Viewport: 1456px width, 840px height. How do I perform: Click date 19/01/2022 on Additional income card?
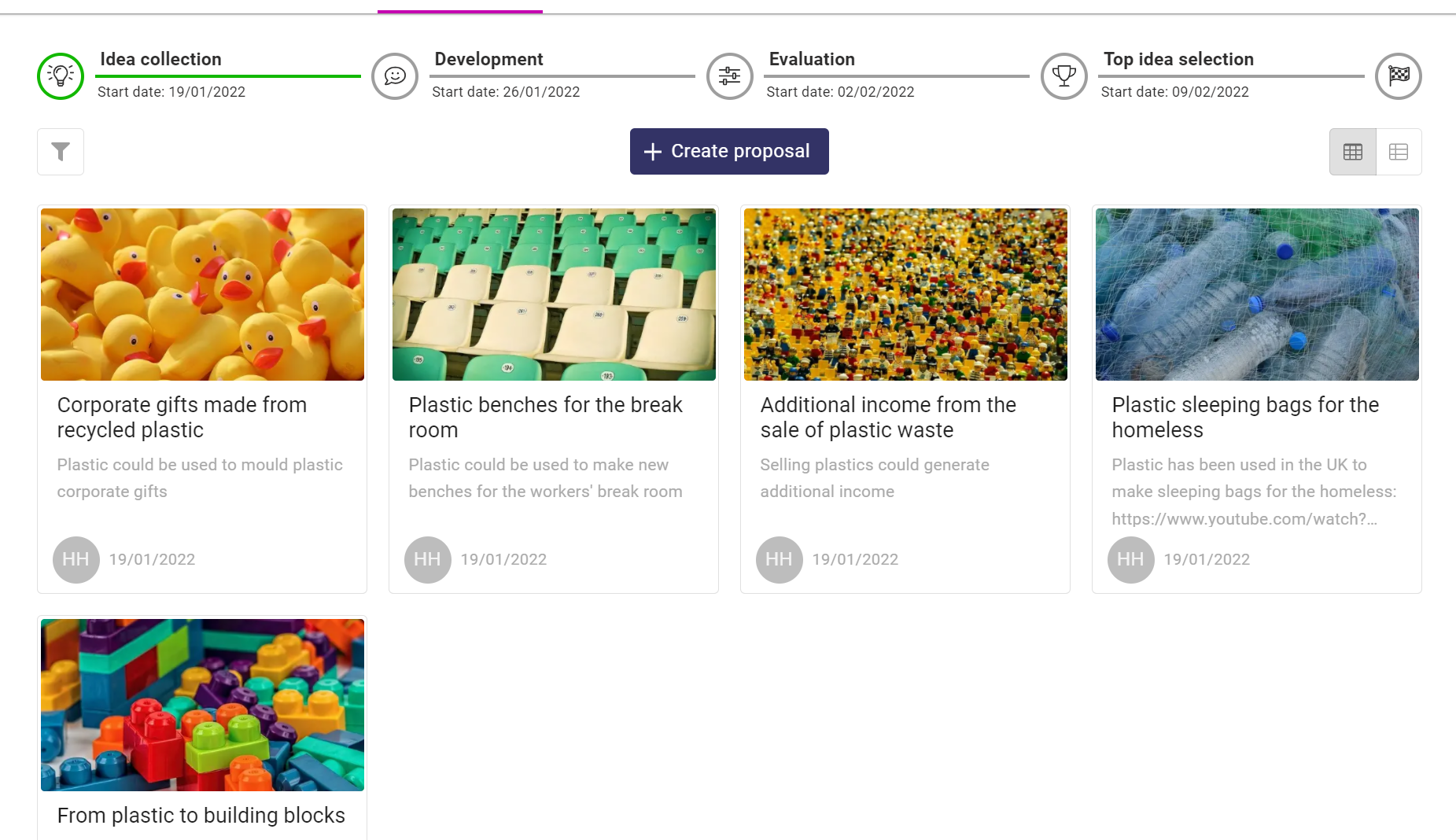[x=855, y=560]
